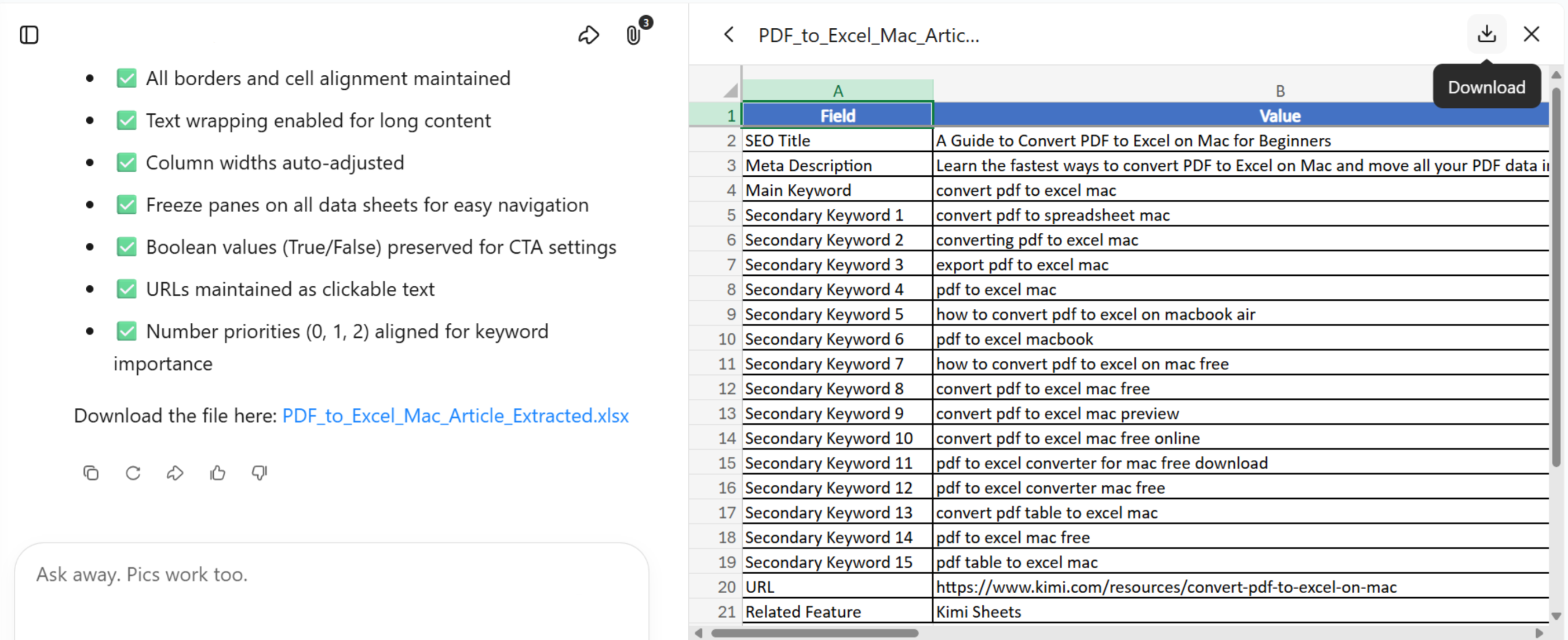Click the horizontal scrollbar thumb of sheet
This screenshot has height=640, width=1568.
815,632
